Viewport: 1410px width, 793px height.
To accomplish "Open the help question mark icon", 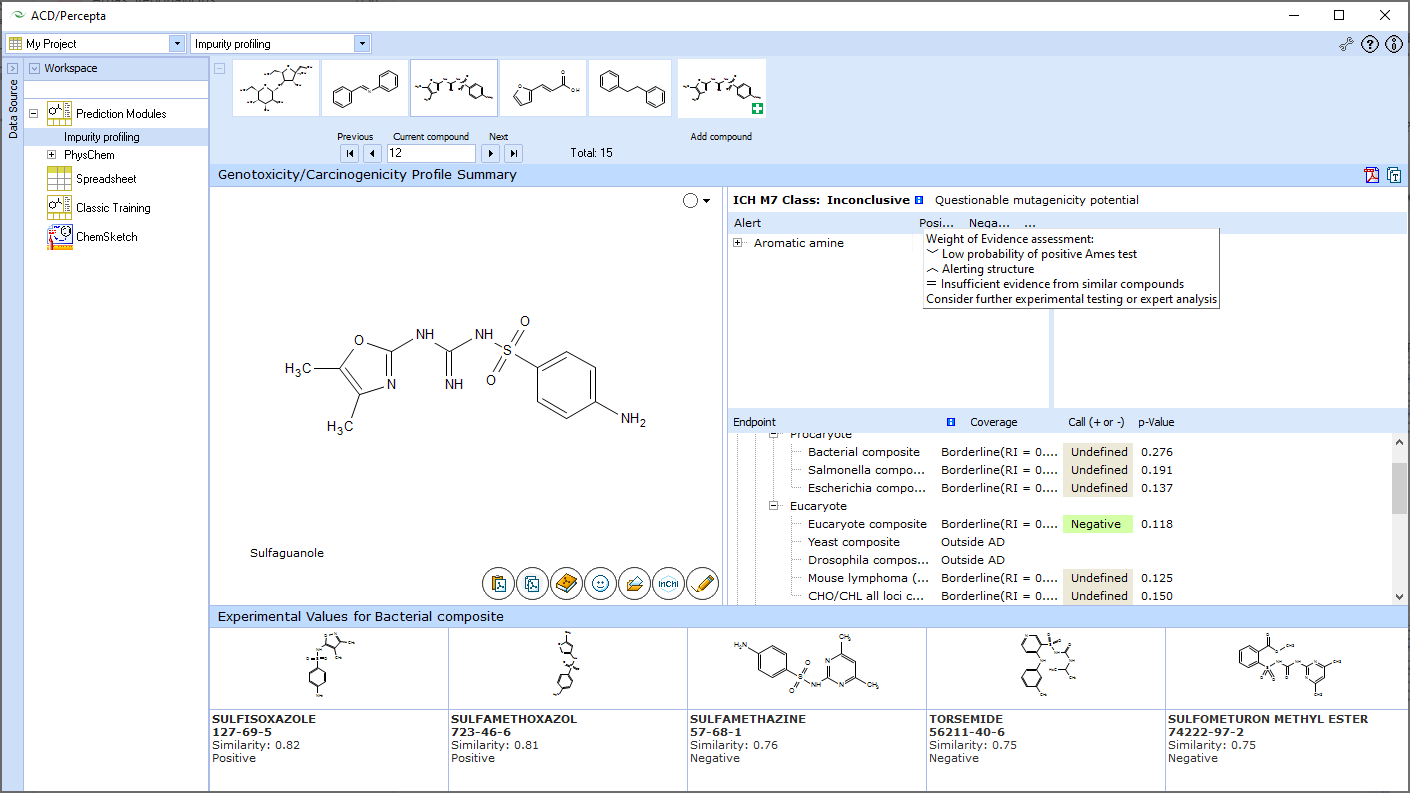I will click(1370, 44).
